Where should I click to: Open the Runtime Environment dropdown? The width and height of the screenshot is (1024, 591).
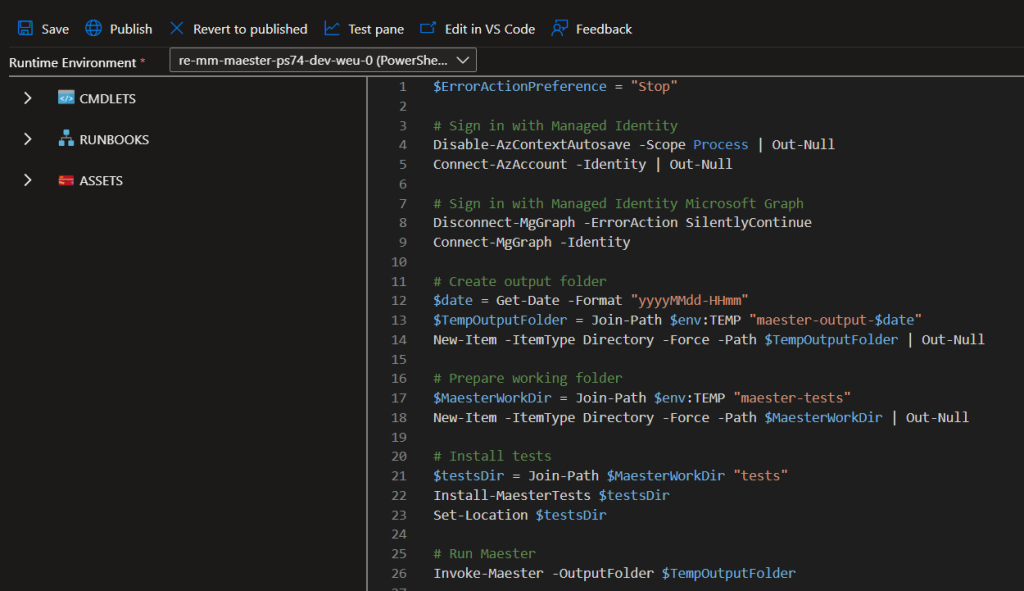(323, 60)
